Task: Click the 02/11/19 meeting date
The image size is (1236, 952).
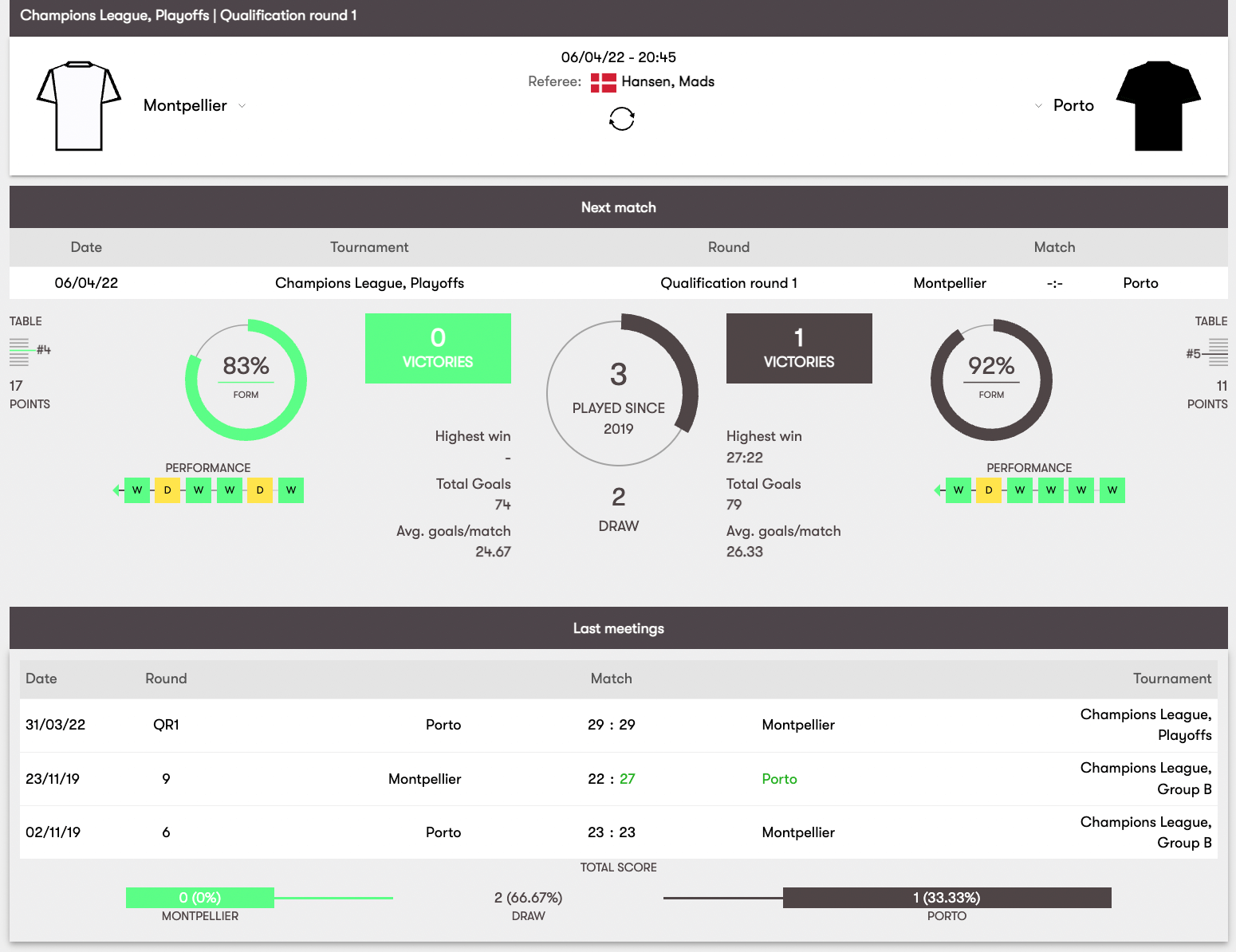Action: (x=53, y=832)
